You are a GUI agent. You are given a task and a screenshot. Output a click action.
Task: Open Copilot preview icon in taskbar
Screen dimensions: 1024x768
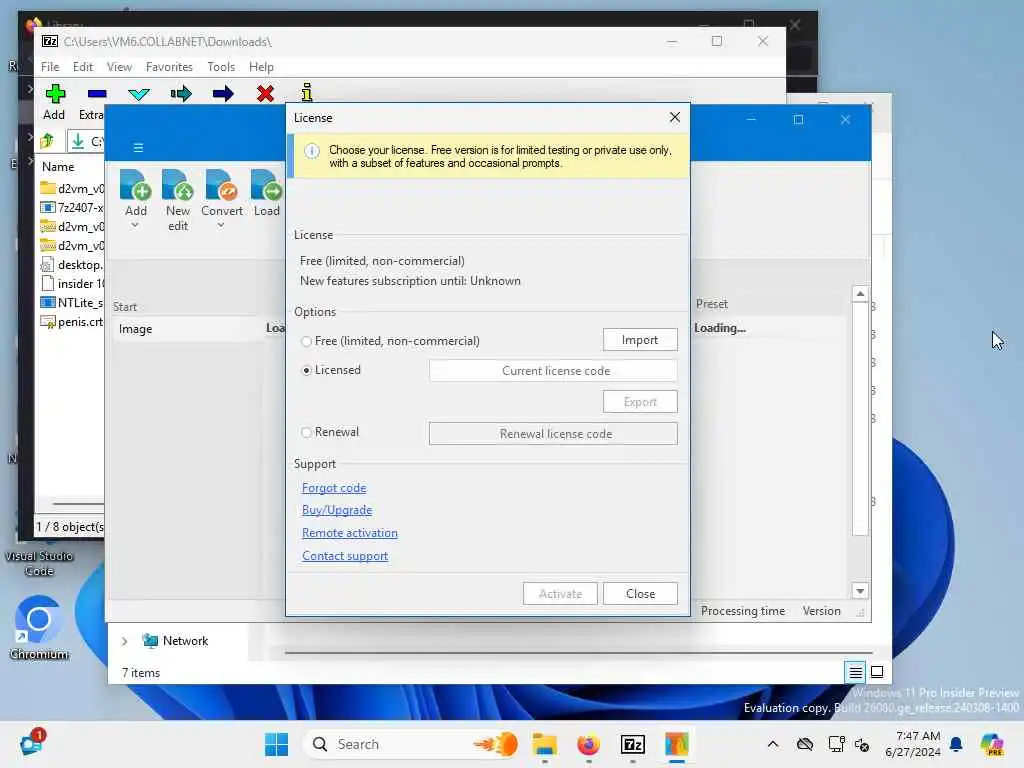(992, 744)
